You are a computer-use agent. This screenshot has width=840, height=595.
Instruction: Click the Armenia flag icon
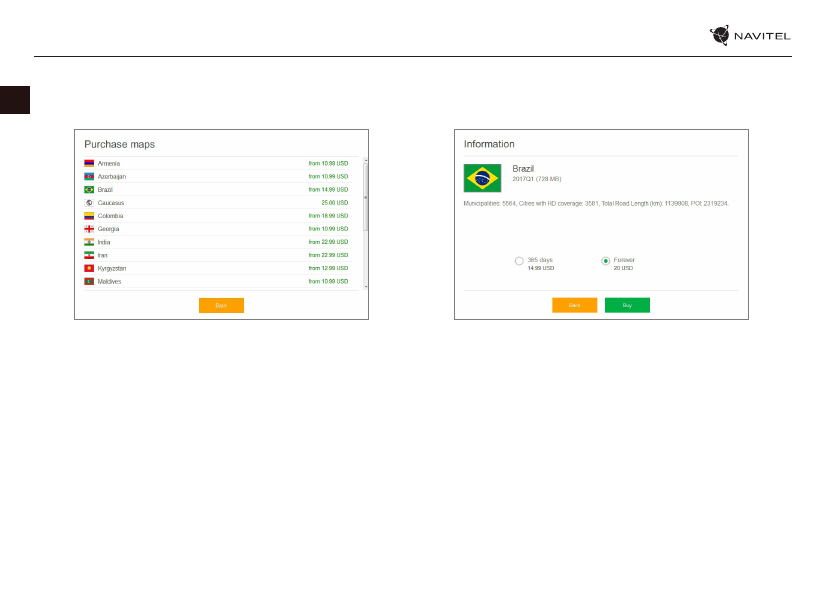pos(89,163)
